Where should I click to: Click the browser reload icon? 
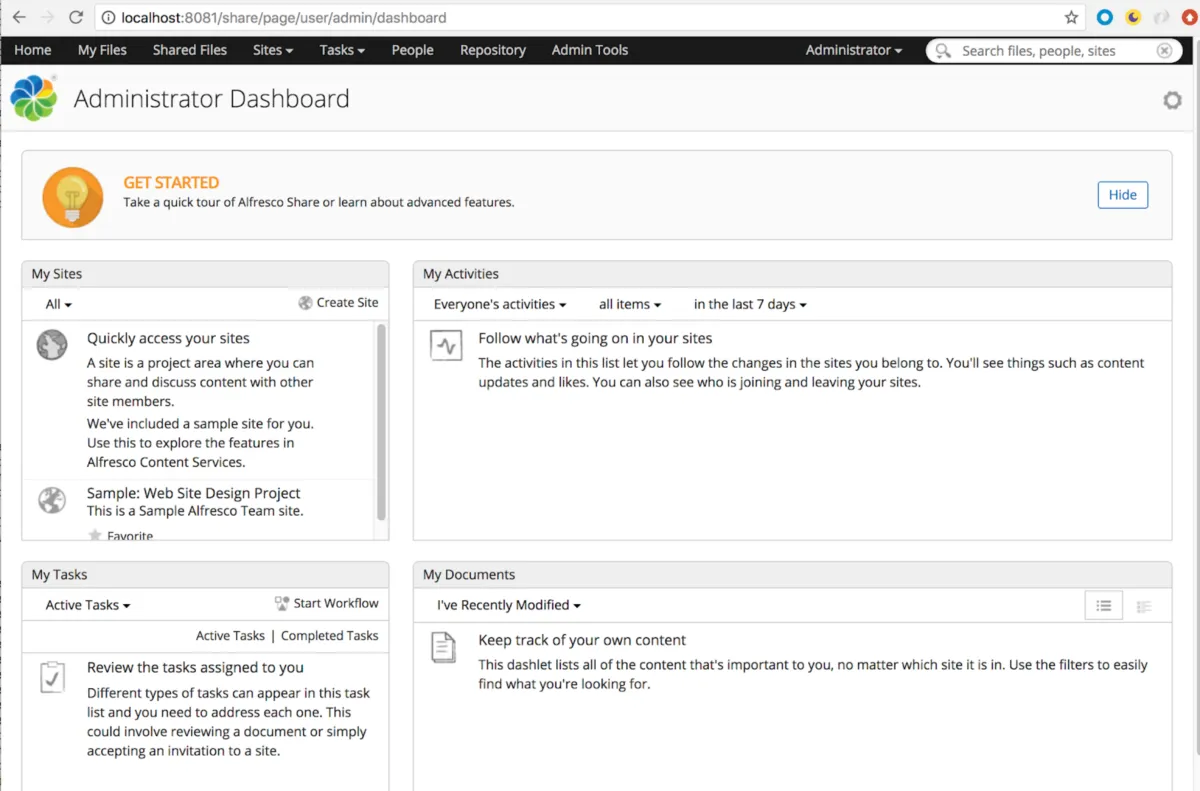76,17
